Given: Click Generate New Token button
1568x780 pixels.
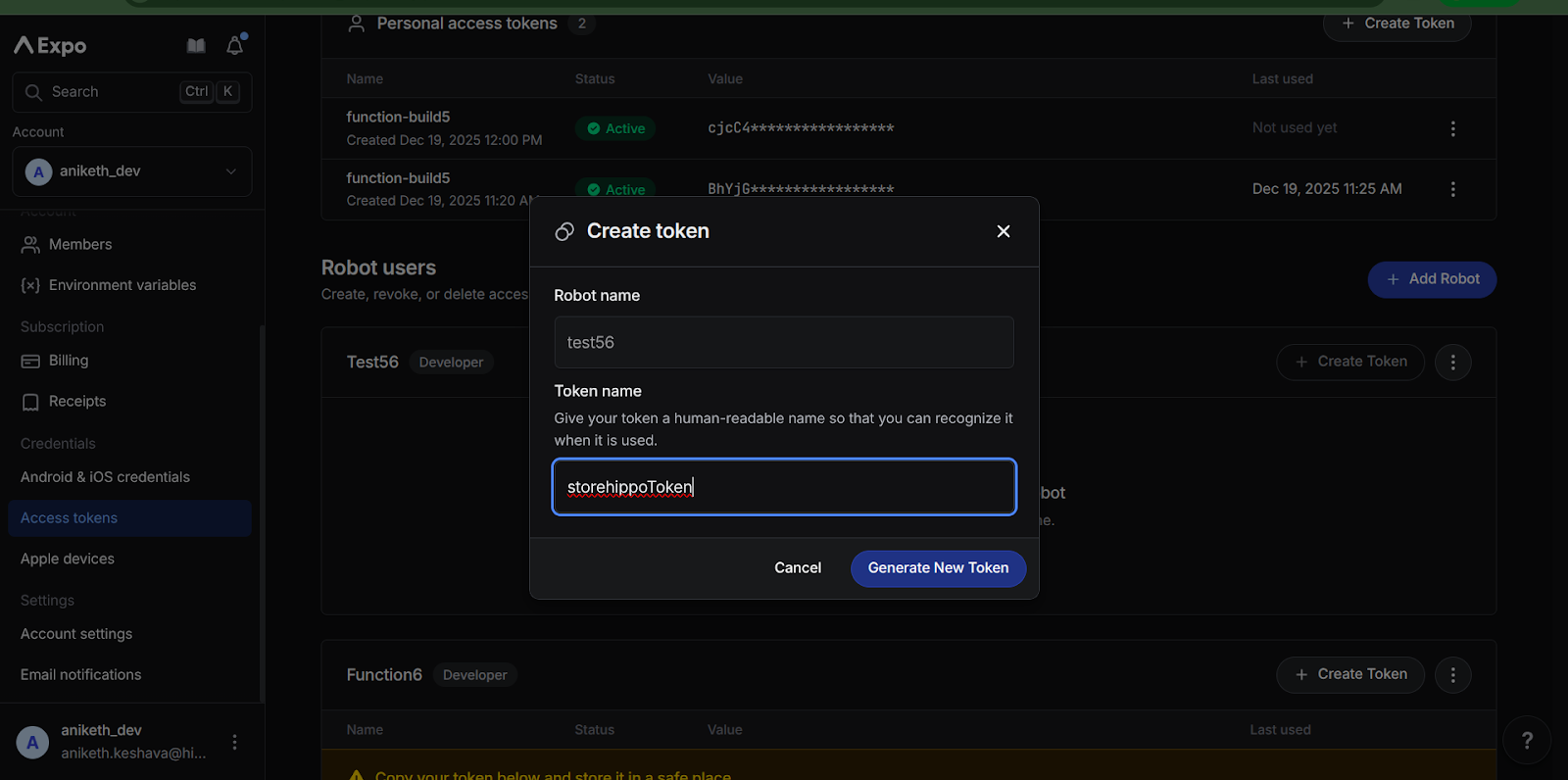Looking at the screenshot, I should tap(938, 568).
